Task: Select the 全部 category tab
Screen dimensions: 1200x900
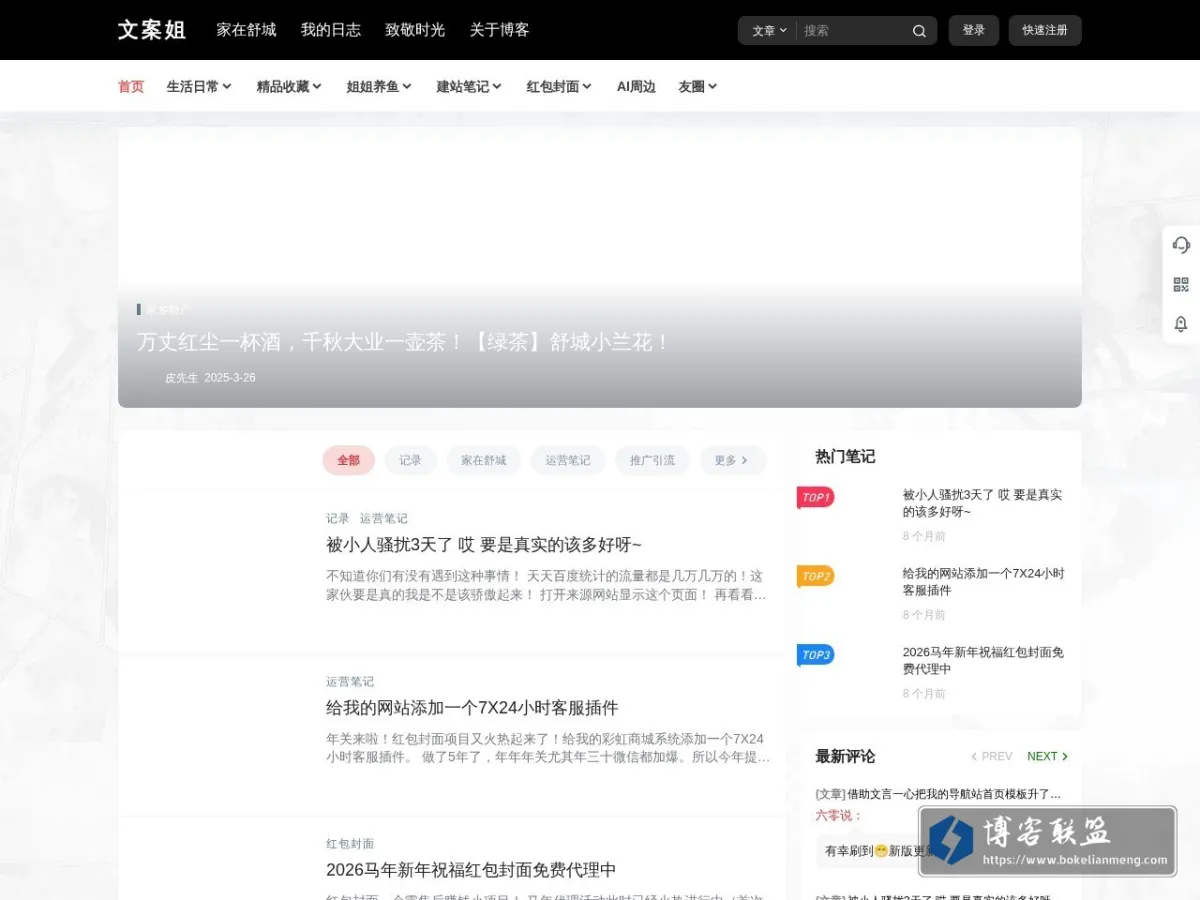Action: (348, 460)
